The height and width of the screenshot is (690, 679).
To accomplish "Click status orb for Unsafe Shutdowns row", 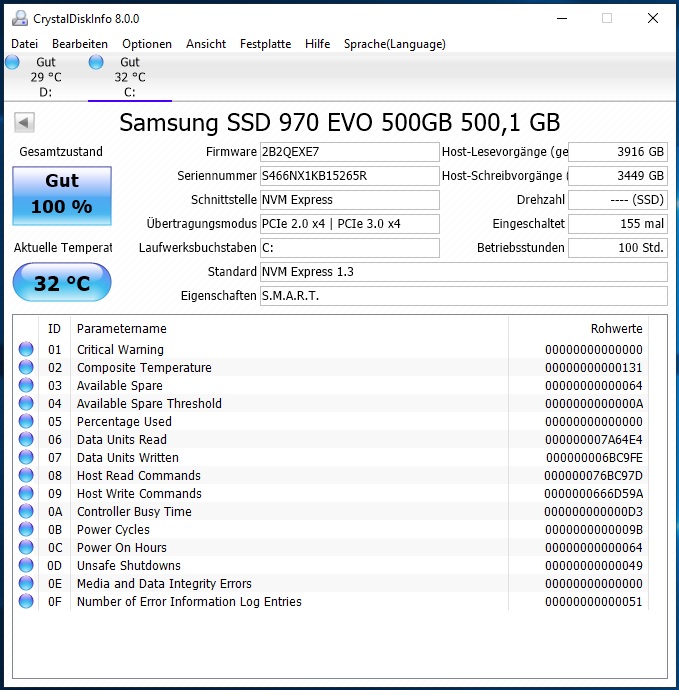I will (x=26, y=565).
